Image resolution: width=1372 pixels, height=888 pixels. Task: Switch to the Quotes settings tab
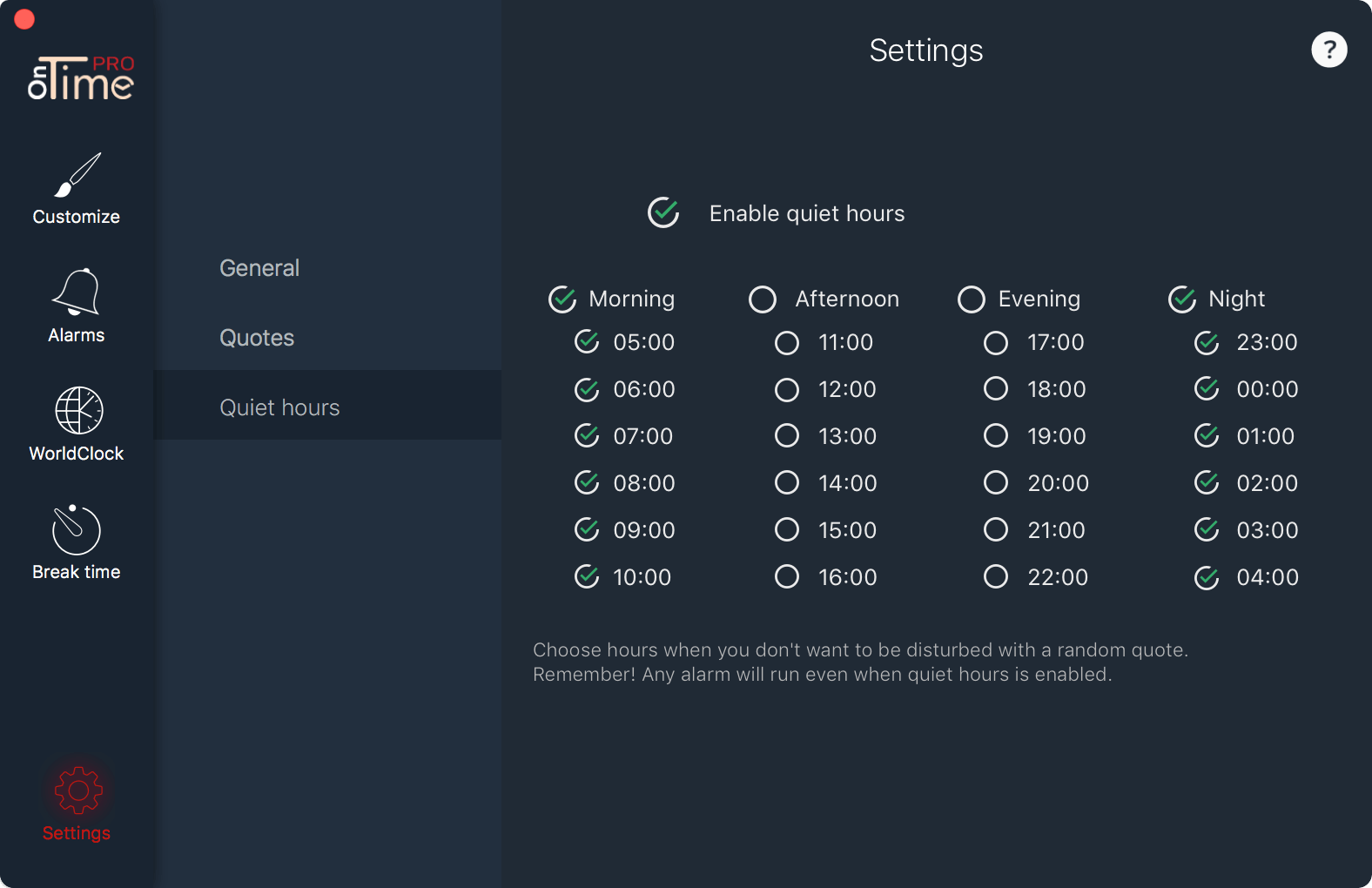(257, 338)
